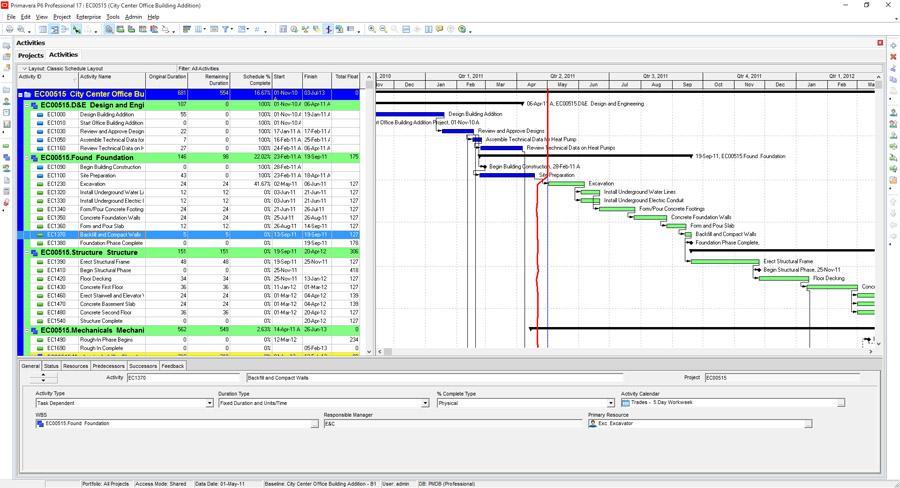Click the Activity Calendar browse button
The height and width of the screenshot is (488, 900).
click(x=840, y=403)
